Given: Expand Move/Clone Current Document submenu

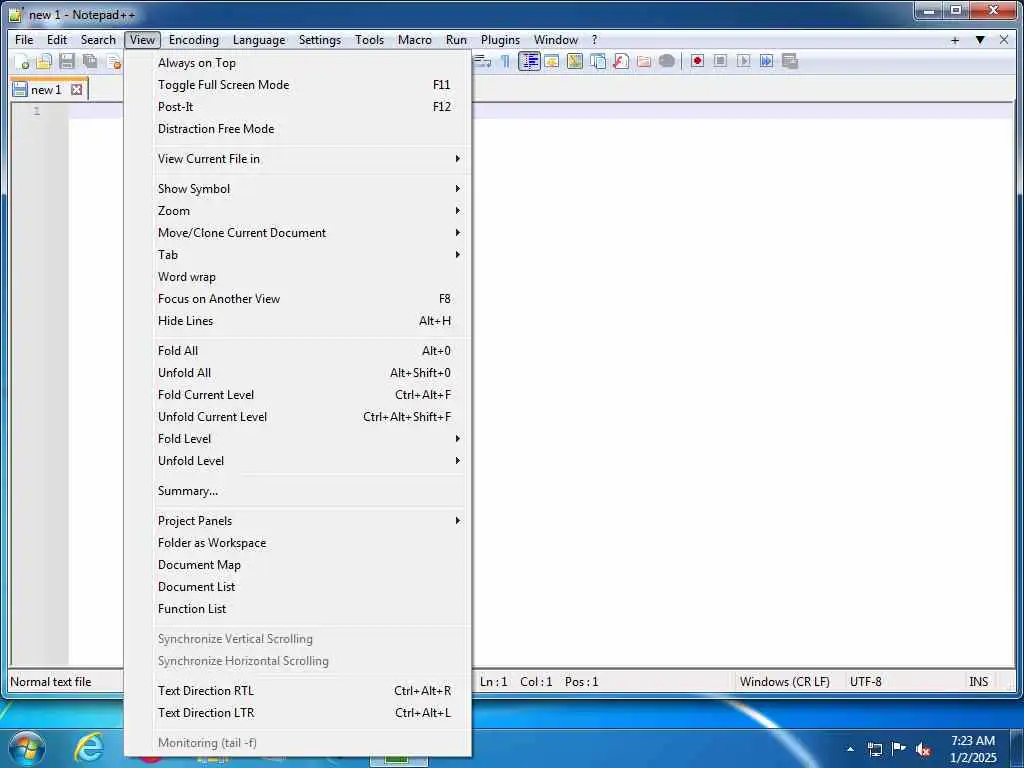Looking at the screenshot, I should coord(298,233).
